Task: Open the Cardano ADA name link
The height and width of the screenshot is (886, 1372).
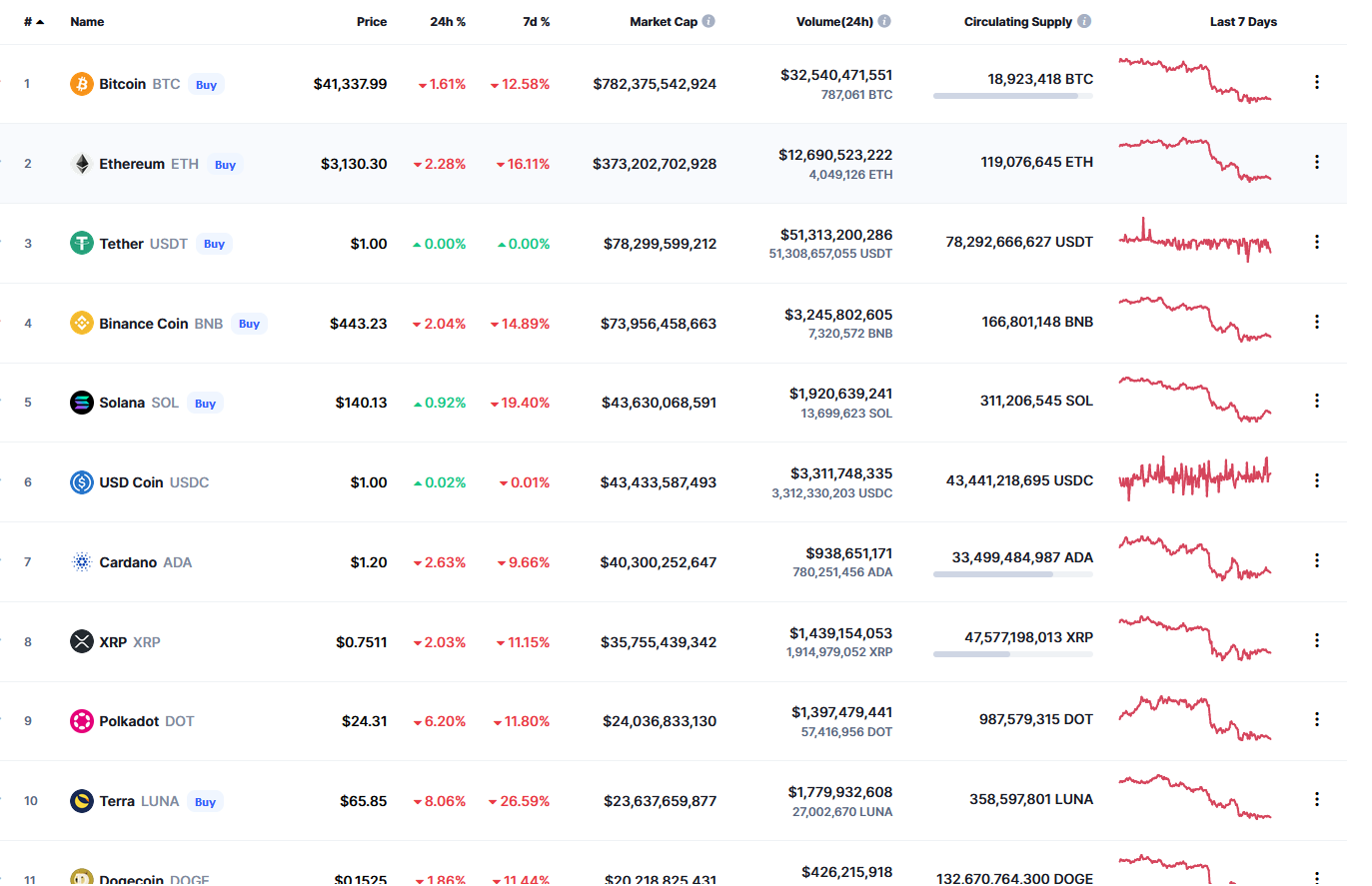Action: [x=146, y=562]
